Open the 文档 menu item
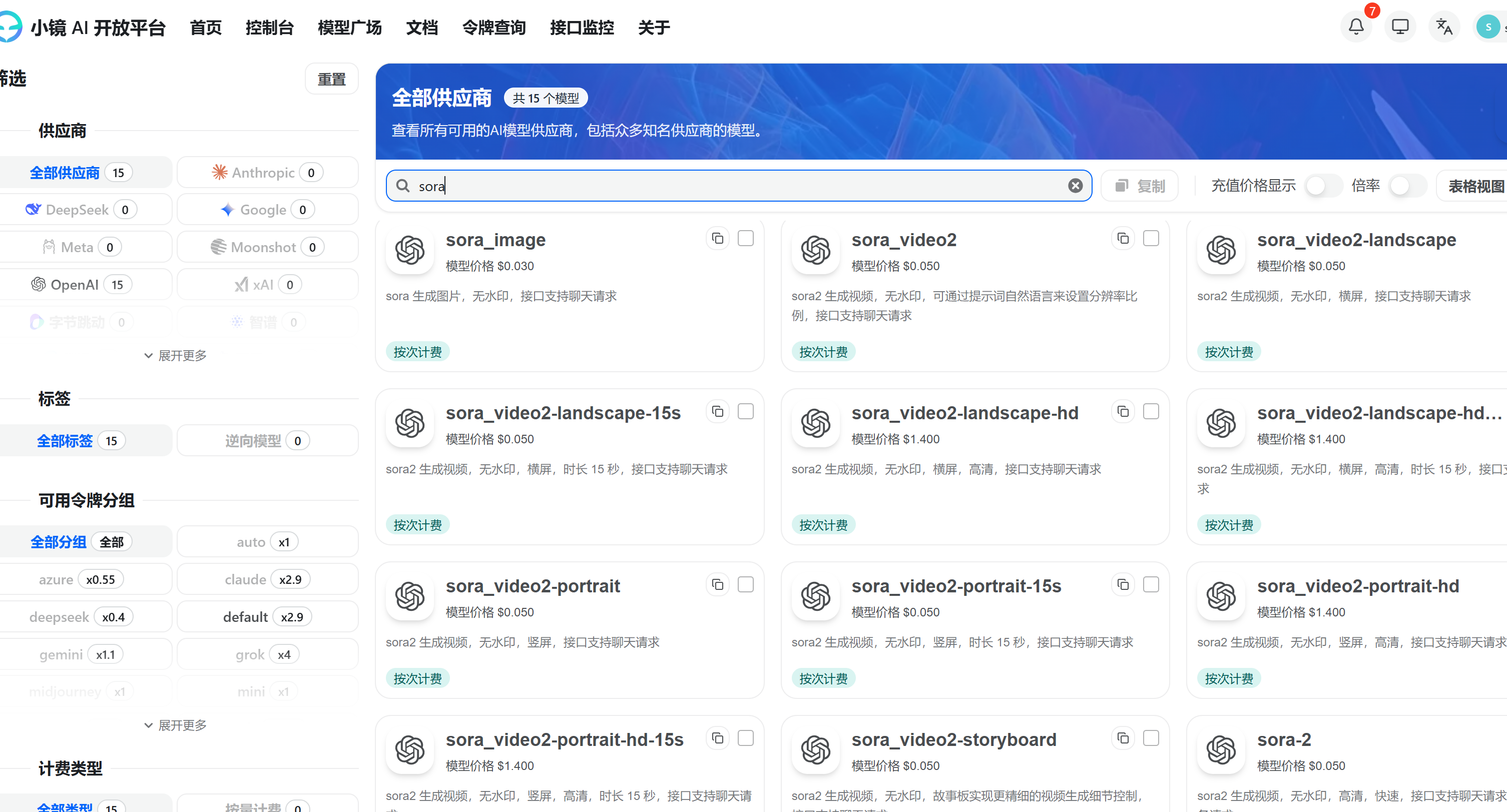Image resolution: width=1507 pixels, height=812 pixels. tap(422, 27)
